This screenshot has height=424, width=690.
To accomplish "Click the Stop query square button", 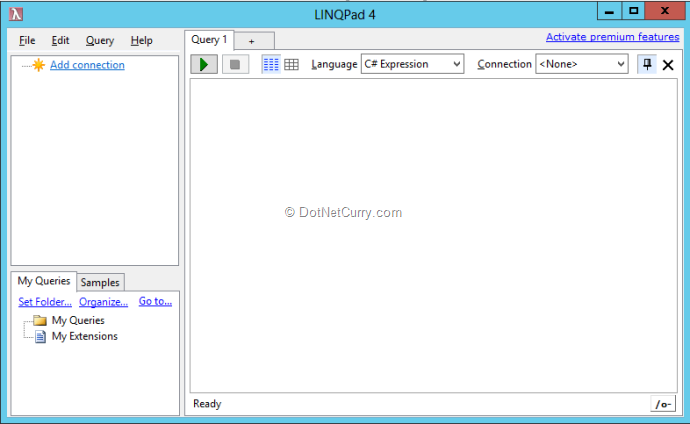I will [235, 65].
